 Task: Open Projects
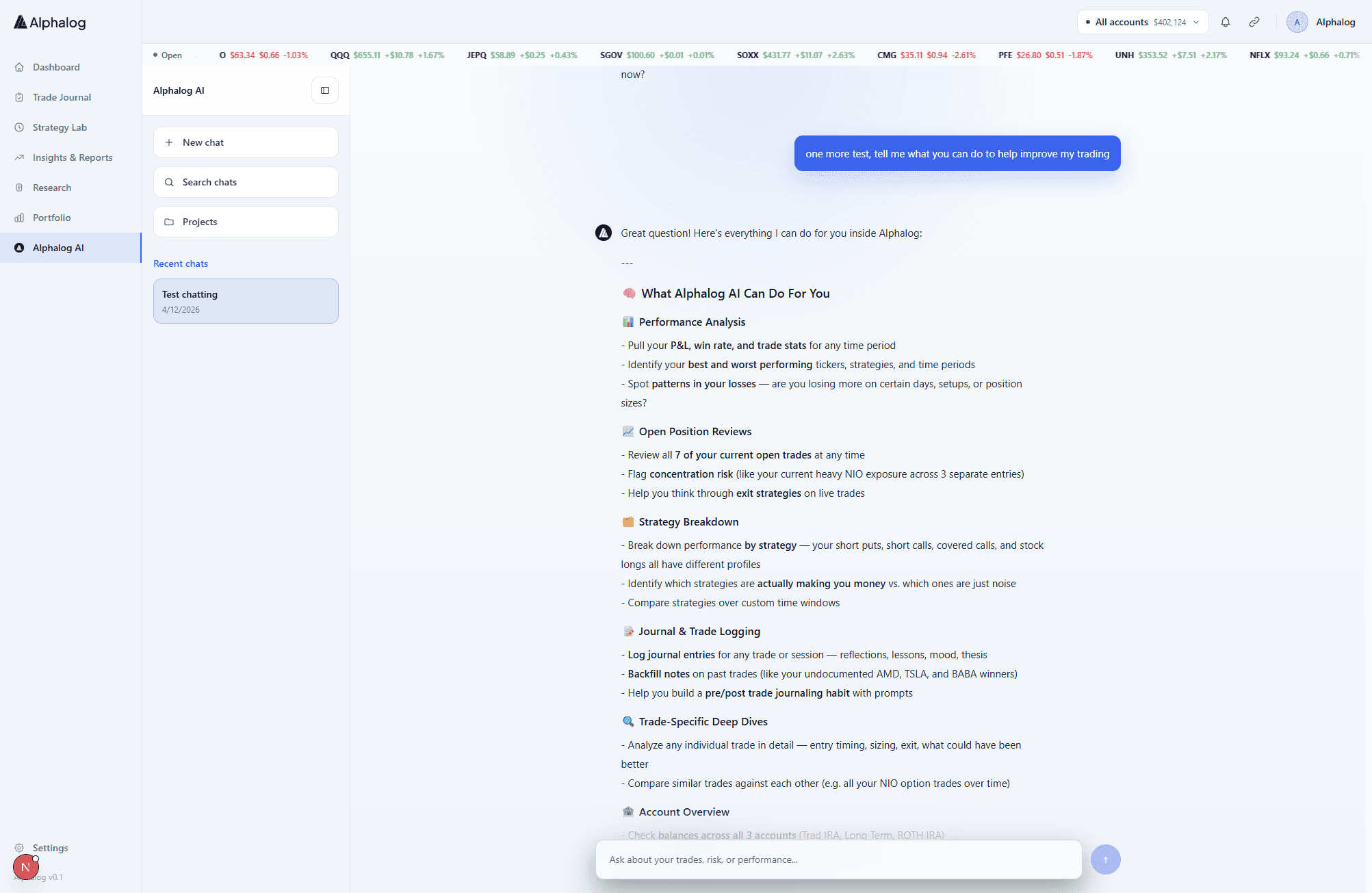pos(246,222)
